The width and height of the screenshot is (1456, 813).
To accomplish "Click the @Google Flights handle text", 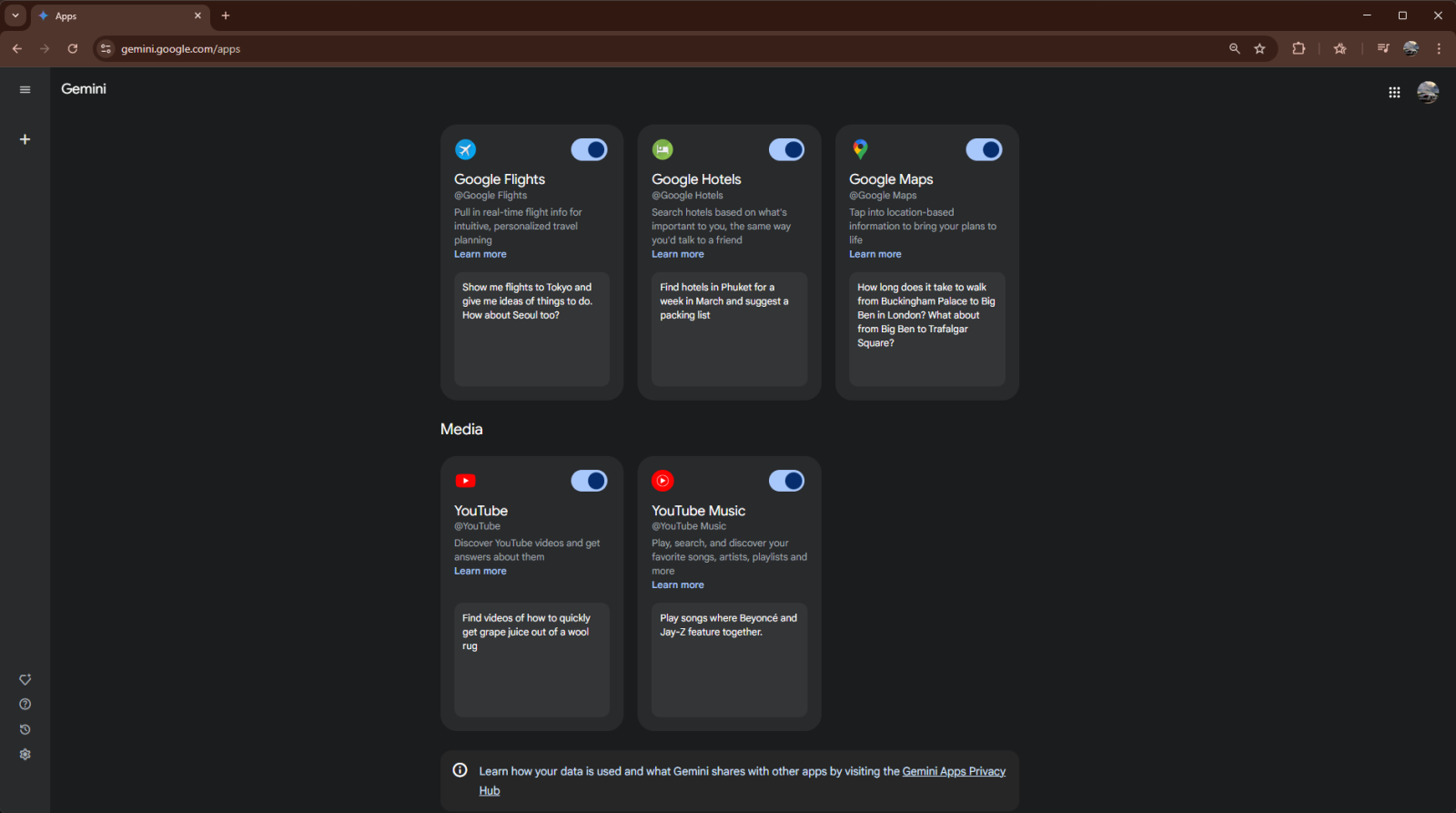I will point(490,195).
